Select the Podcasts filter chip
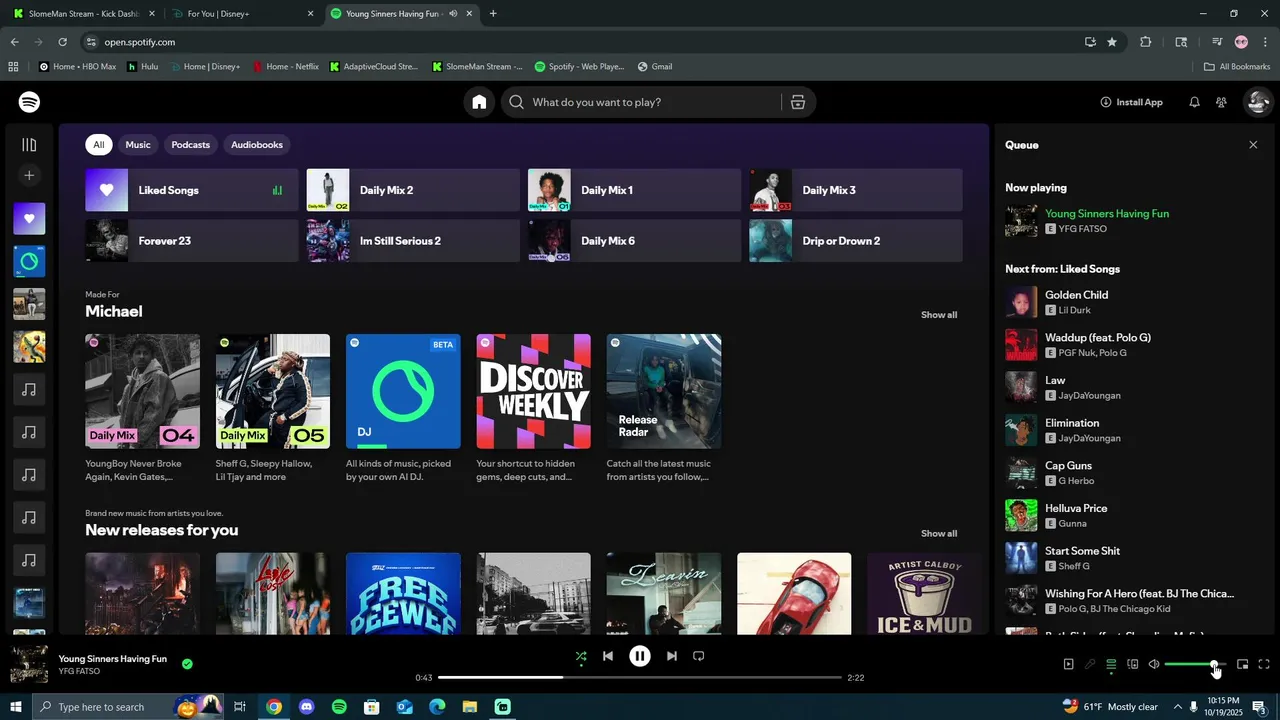Screen dimensions: 1280x720 [190, 145]
